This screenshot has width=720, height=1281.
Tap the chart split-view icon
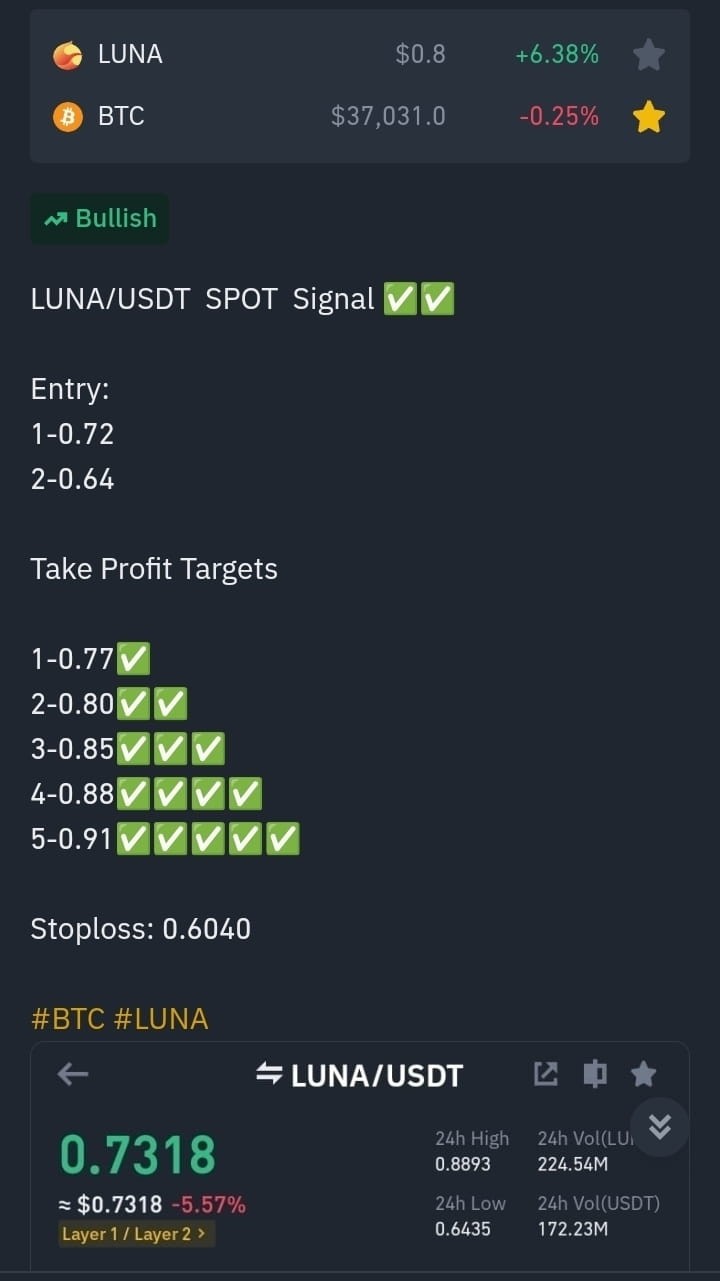point(595,1074)
